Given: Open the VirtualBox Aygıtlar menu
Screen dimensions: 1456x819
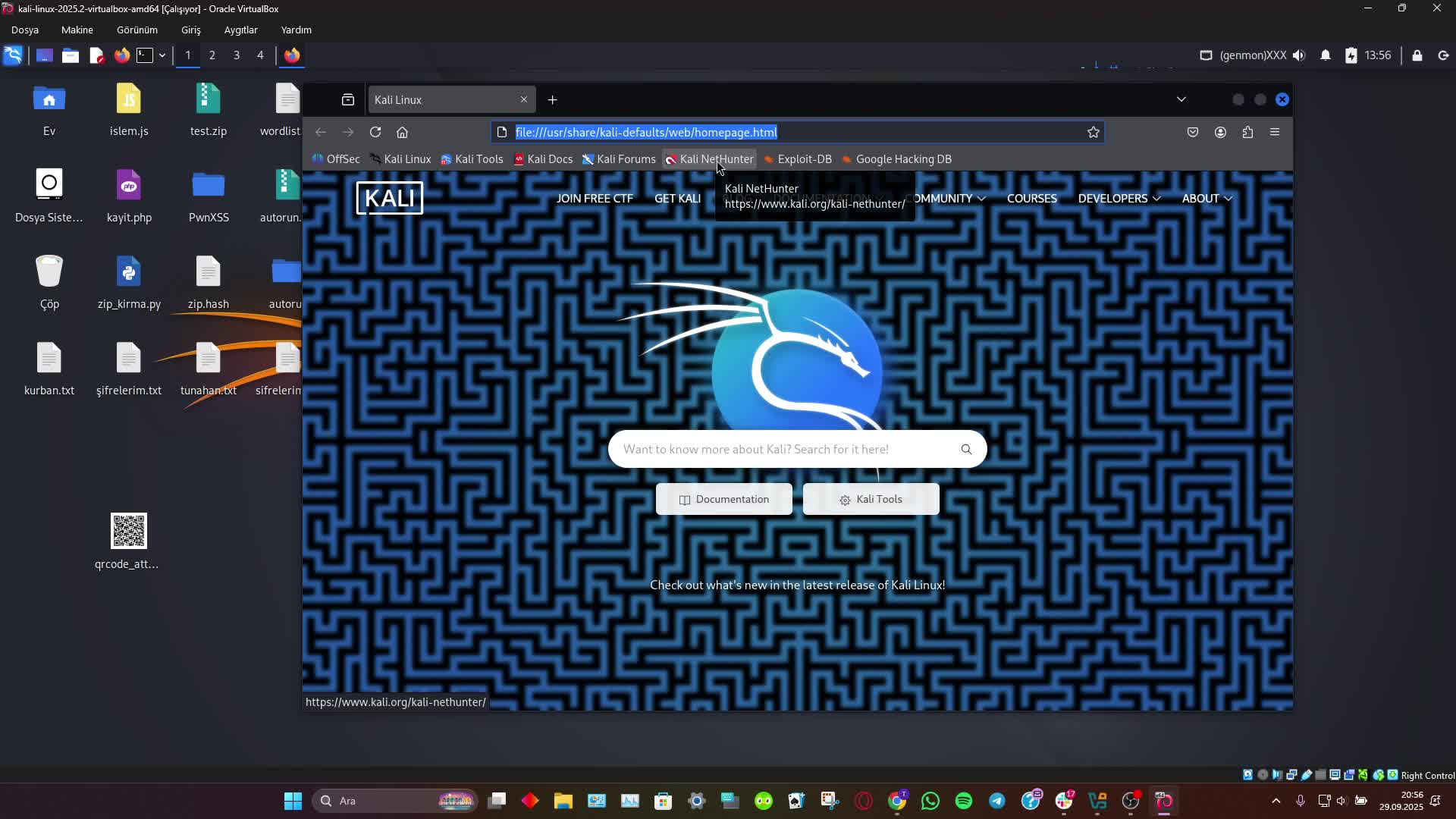Looking at the screenshot, I should pos(240,30).
